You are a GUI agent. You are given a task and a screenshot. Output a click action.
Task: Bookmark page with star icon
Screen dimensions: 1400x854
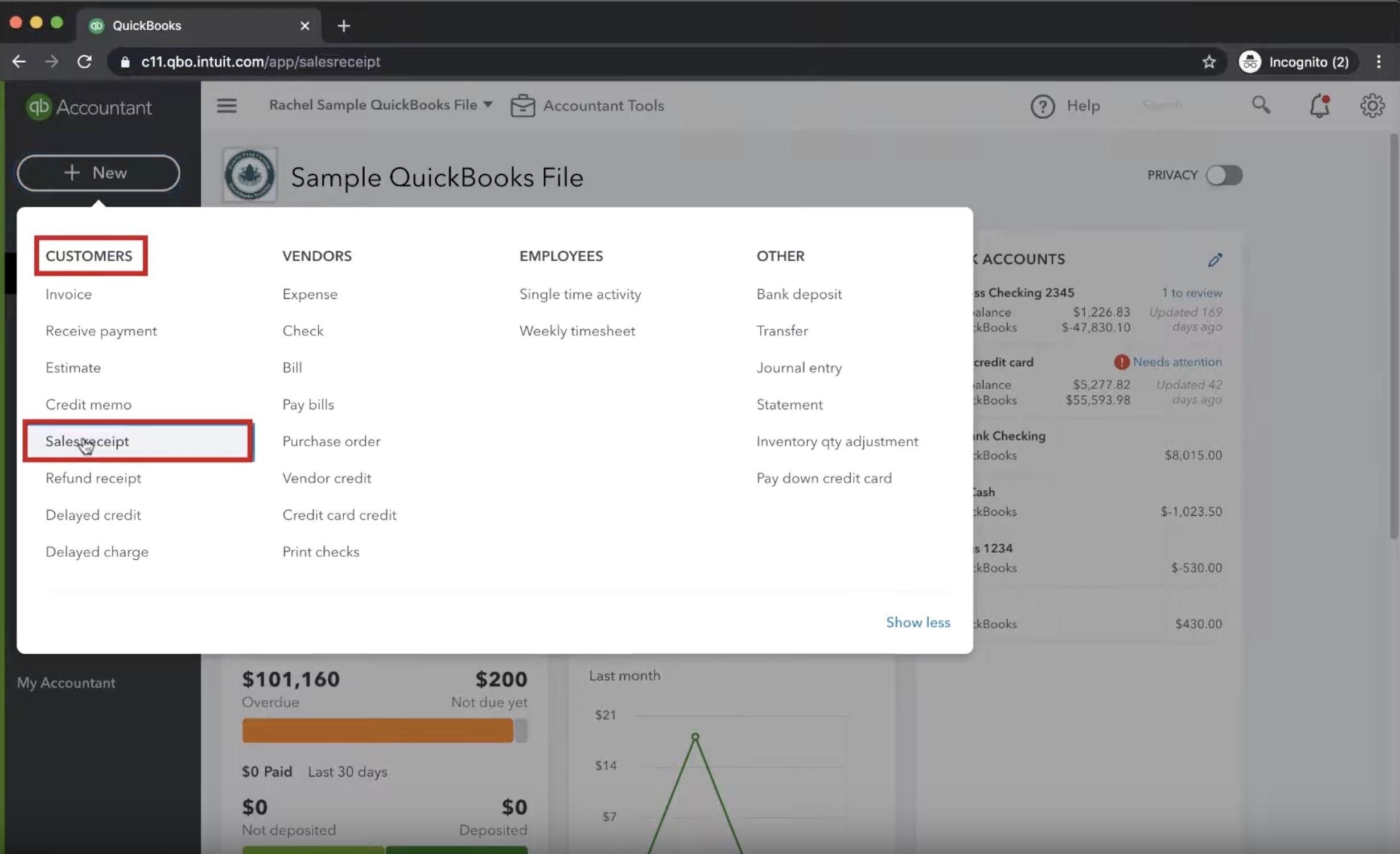coord(1209,61)
